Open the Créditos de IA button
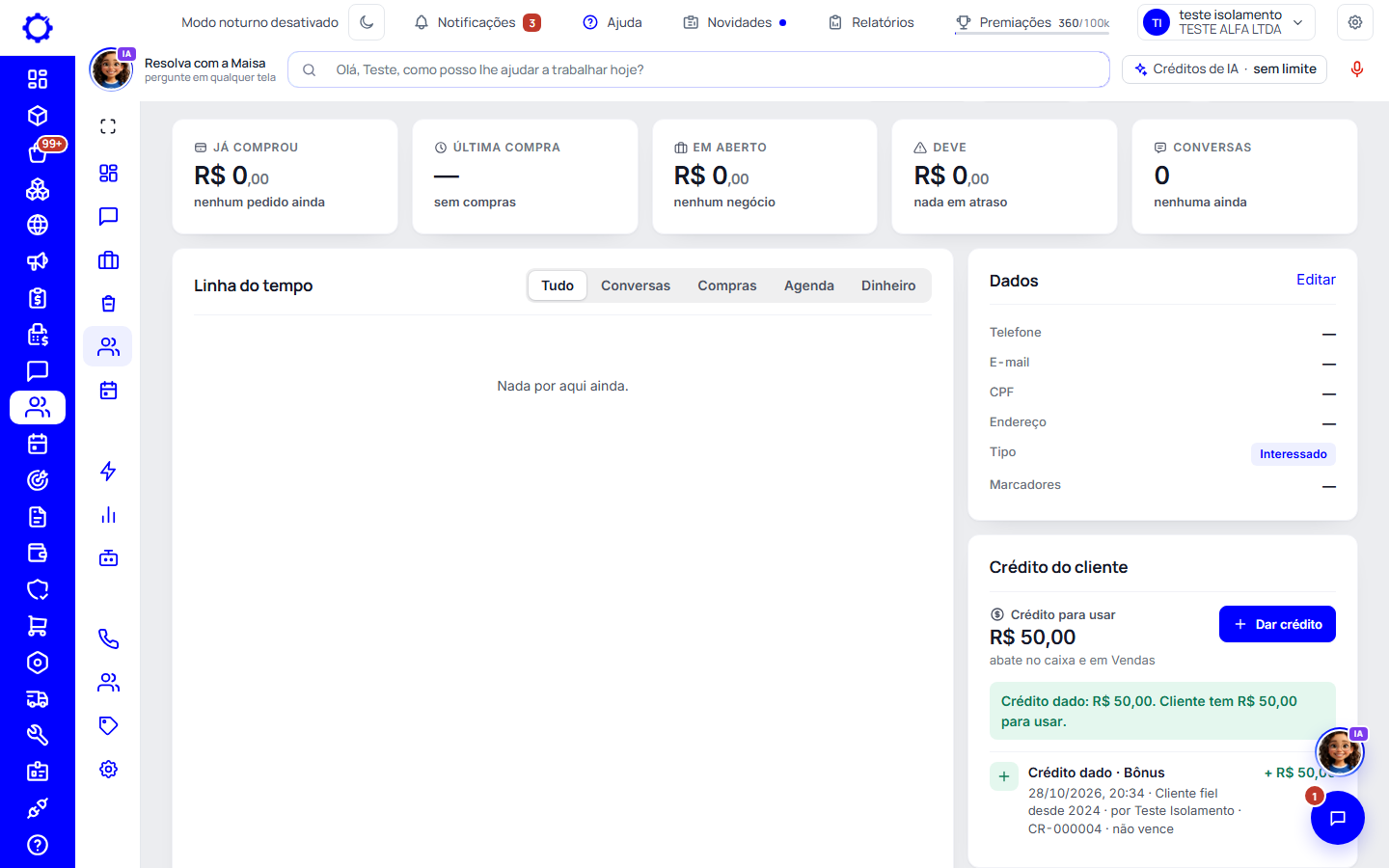 pos(1225,69)
